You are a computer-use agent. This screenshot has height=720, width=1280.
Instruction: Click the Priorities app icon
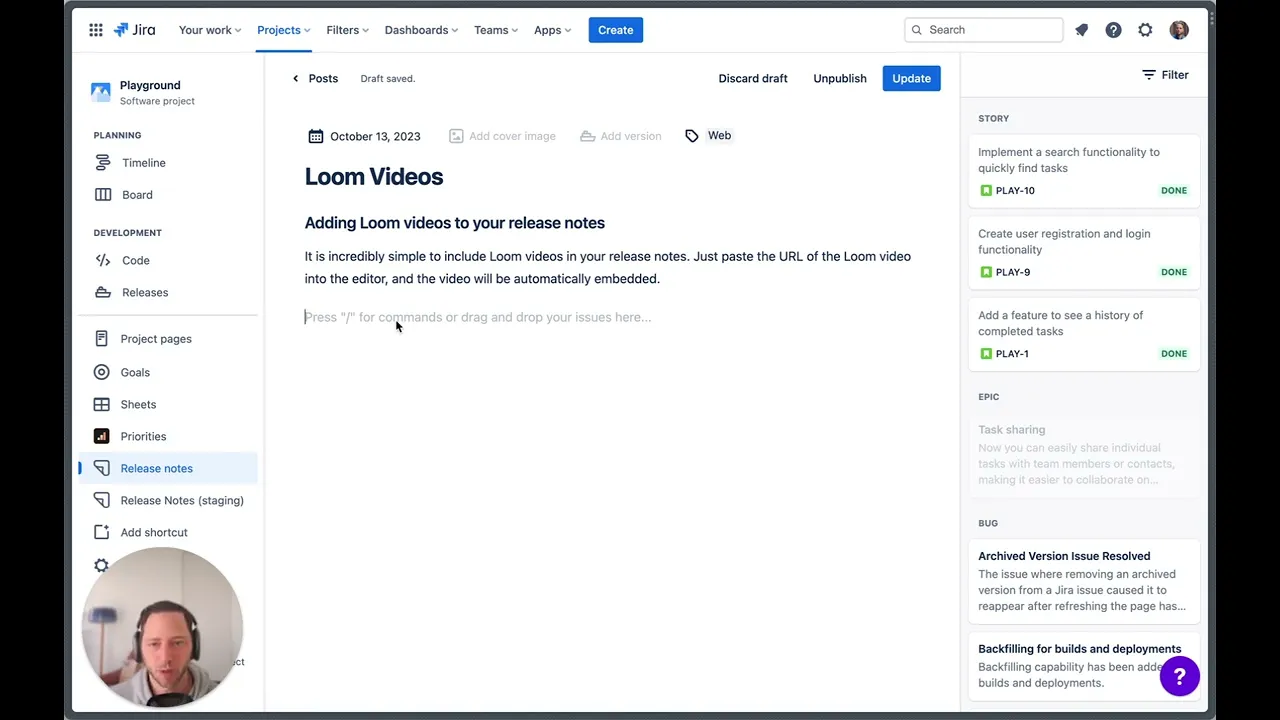[101, 436]
